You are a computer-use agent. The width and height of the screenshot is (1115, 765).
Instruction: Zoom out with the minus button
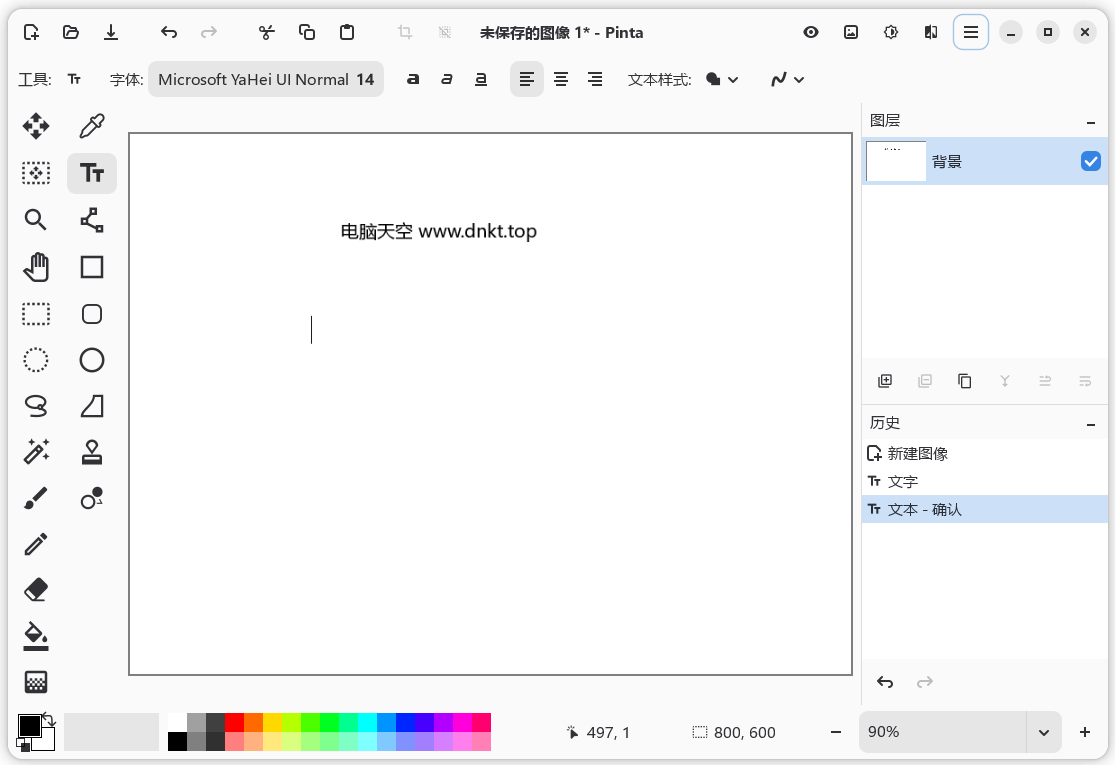pos(836,732)
